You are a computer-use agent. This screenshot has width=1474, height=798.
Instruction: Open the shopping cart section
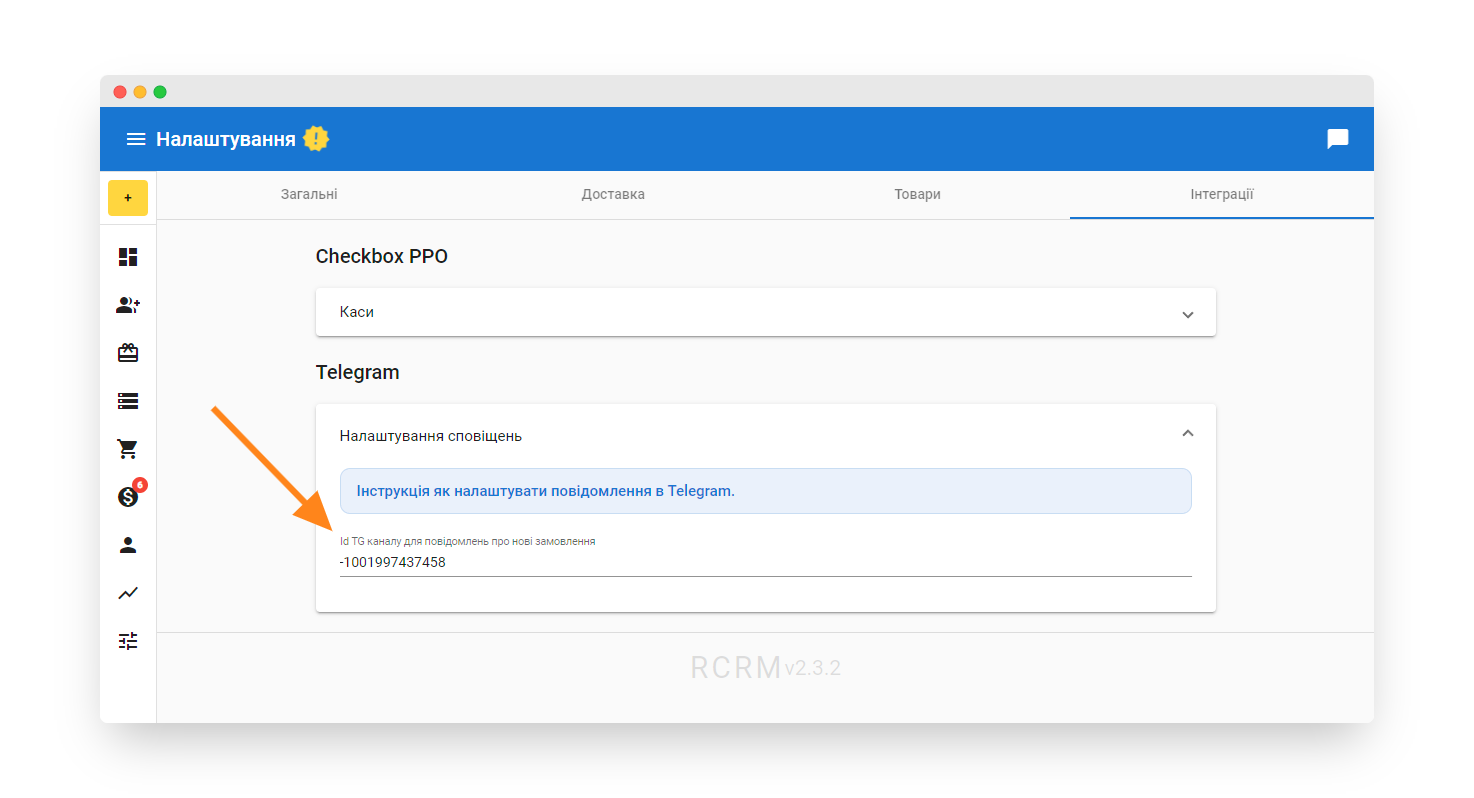[128, 449]
